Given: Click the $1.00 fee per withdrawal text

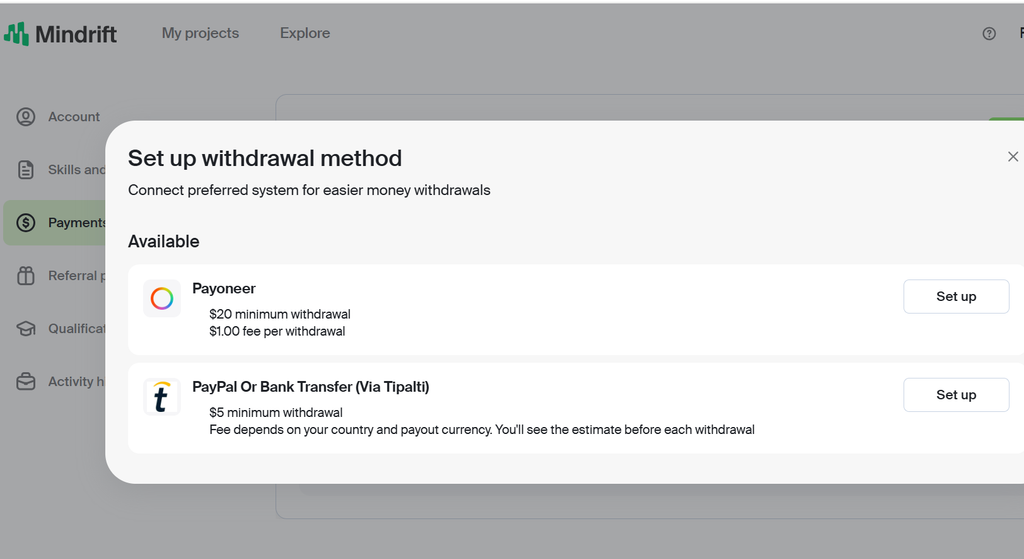Looking at the screenshot, I should tap(277, 331).
